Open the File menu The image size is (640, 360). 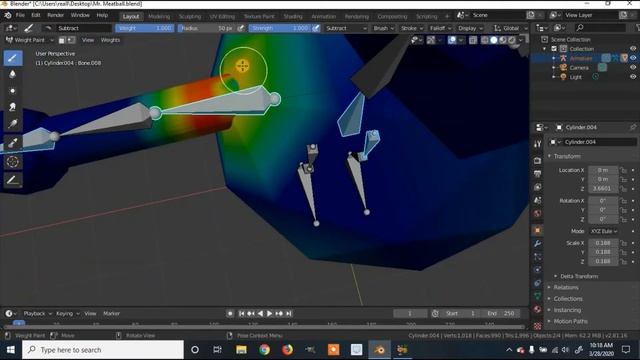(20, 15)
